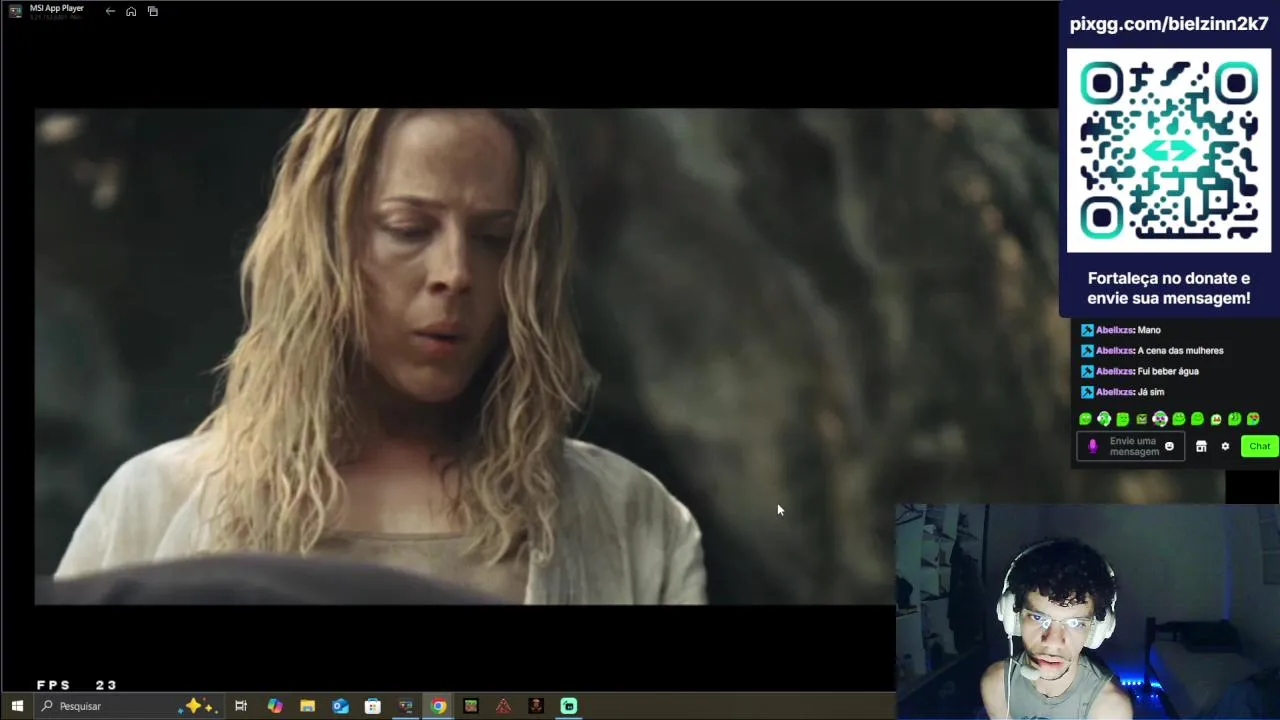Screen dimensions: 1280x720
Task: Click the moderator badge beside 'Já sim'
Action: 1087,392
